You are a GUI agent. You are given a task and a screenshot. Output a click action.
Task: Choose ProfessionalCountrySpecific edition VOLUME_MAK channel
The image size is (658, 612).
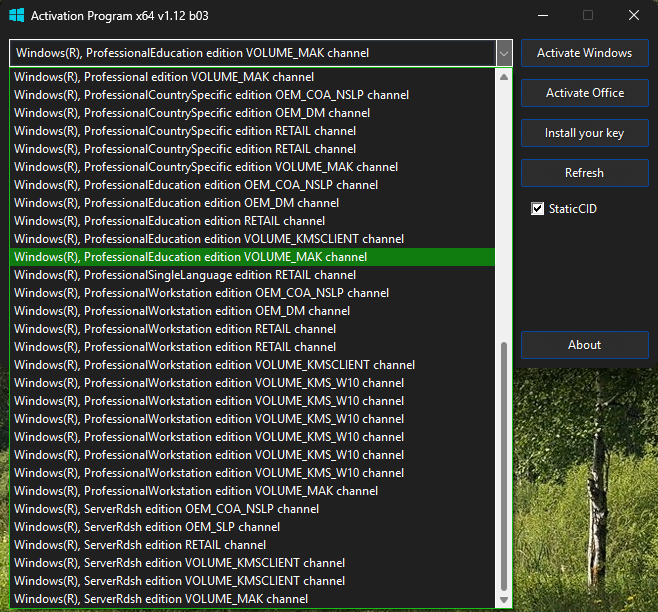[x=252, y=167]
